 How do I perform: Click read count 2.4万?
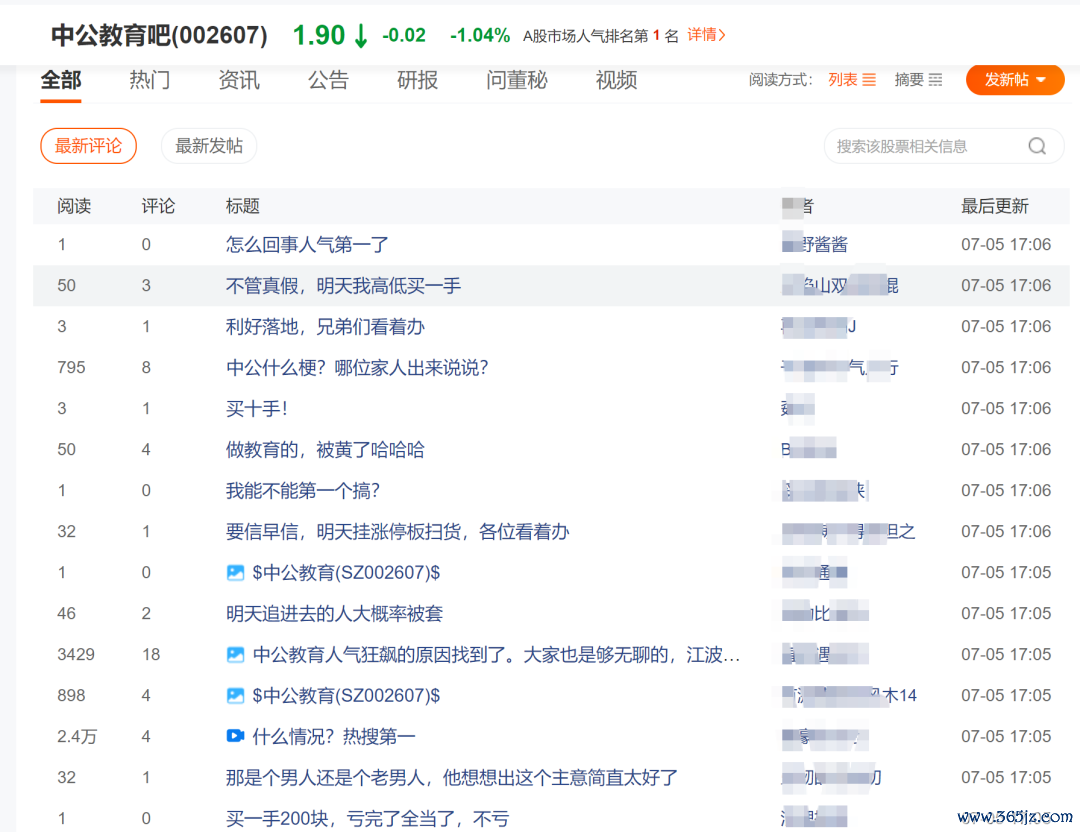[77, 736]
